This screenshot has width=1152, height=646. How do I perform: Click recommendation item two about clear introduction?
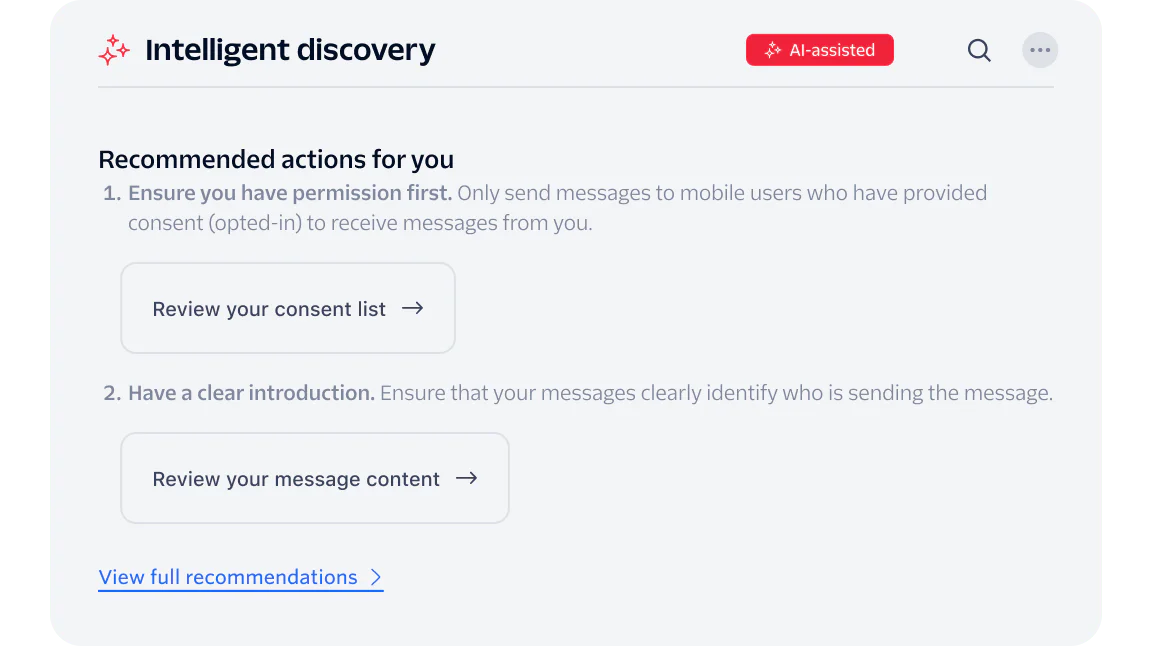[590, 392]
